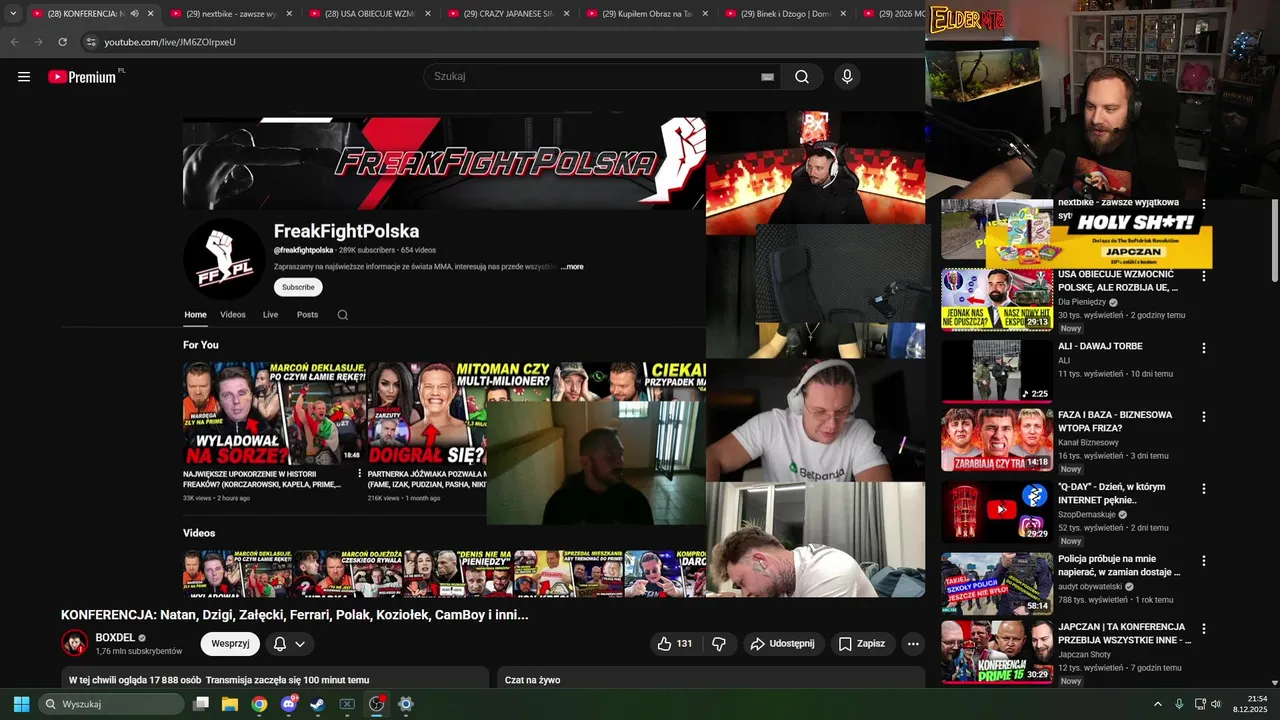Open Task View taskbar icon

pyautogui.click(x=201, y=704)
